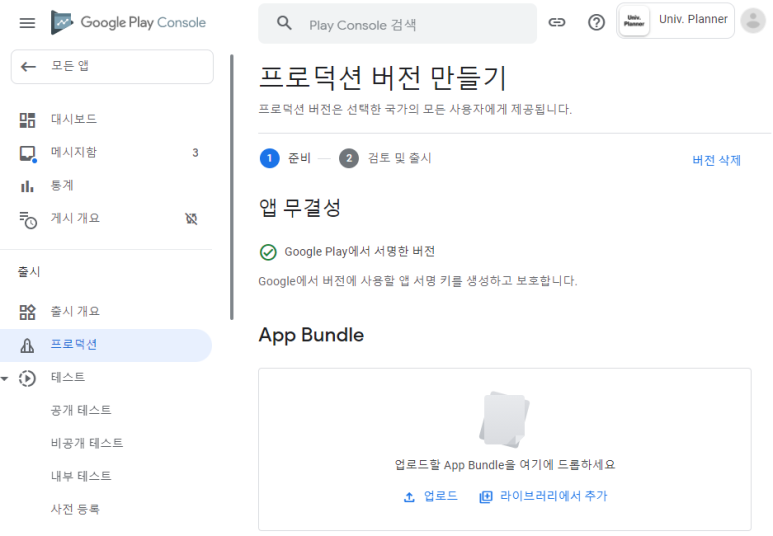The height and width of the screenshot is (536, 773).
Task: Click the 앱 무결성 heading
Action: click(300, 208)
